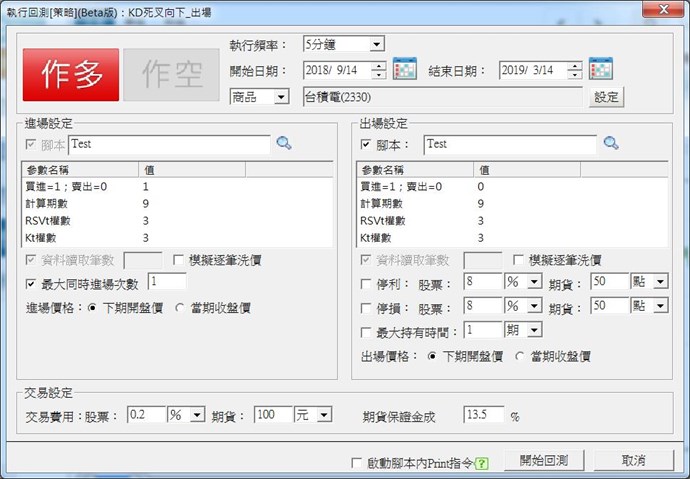Screen dimensions: 690x479
Task: Open the futures transaction fee 元 dropdown
Action: (324, 414)
